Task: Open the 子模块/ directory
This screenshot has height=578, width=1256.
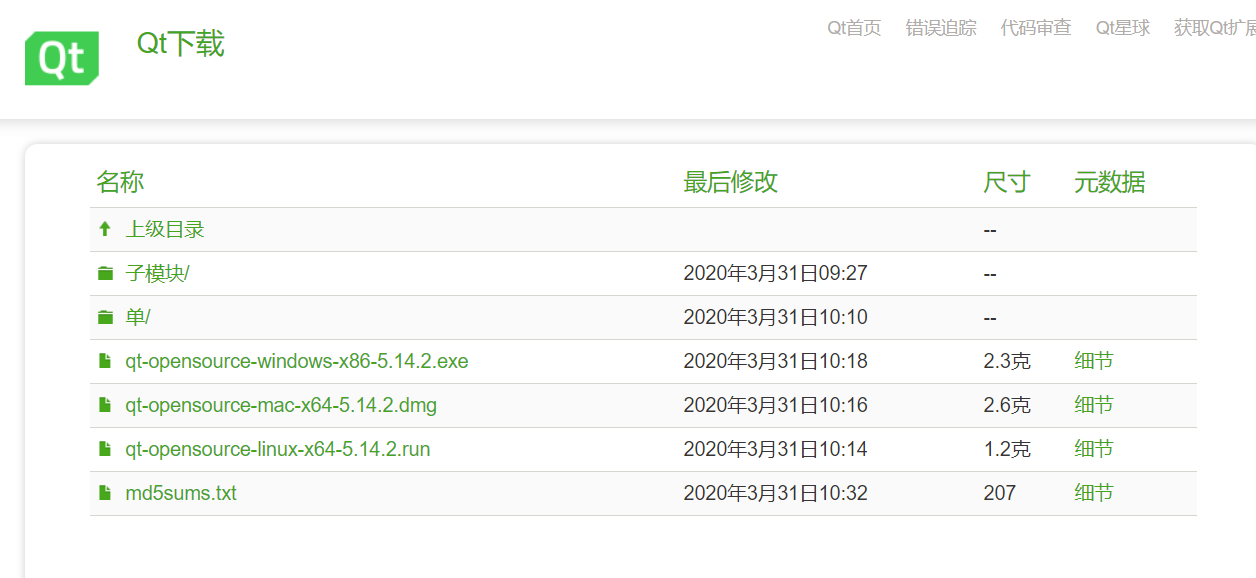Action: tap(157, 273)
